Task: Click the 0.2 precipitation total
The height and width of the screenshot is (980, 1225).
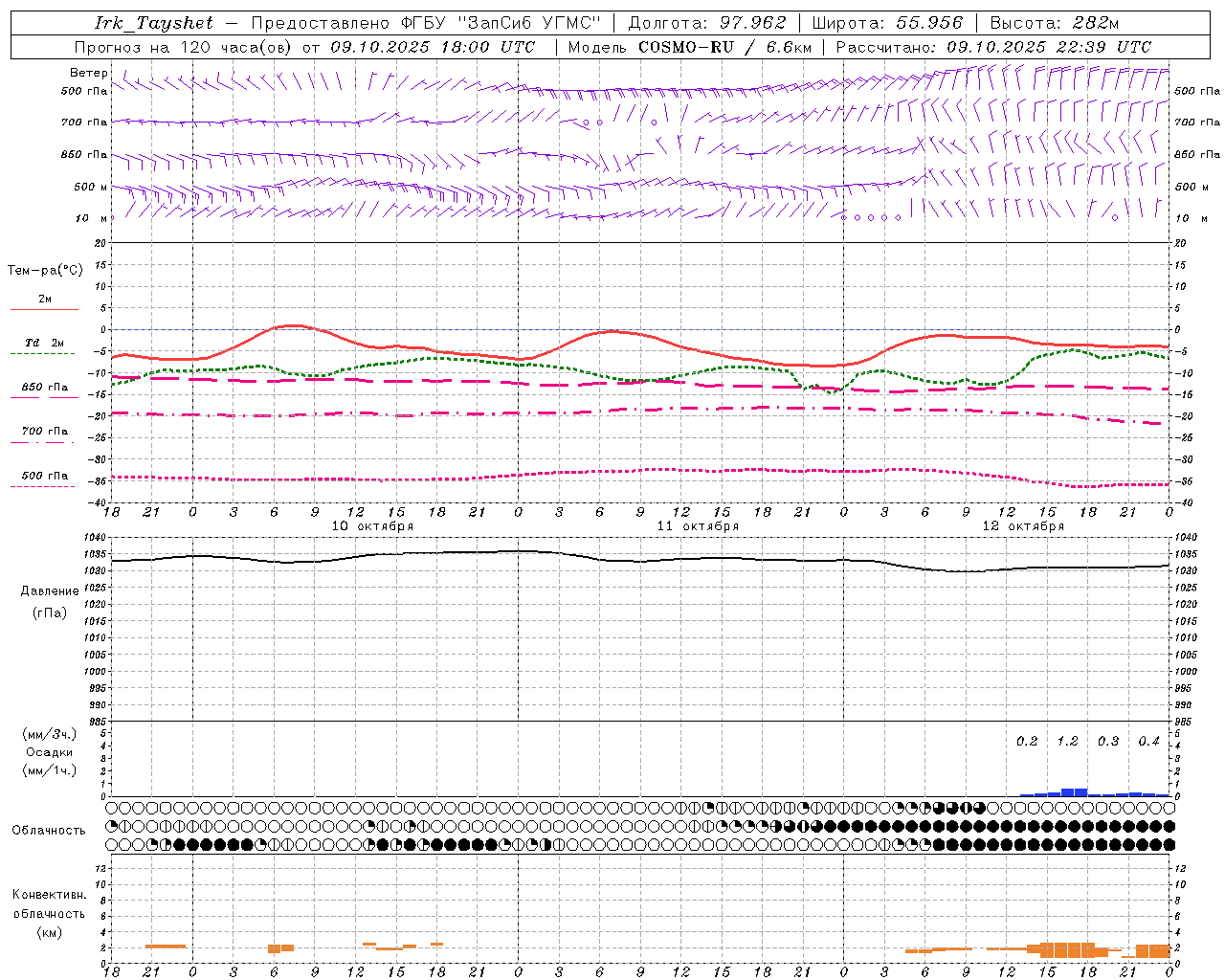Action: click(1027, 742)
